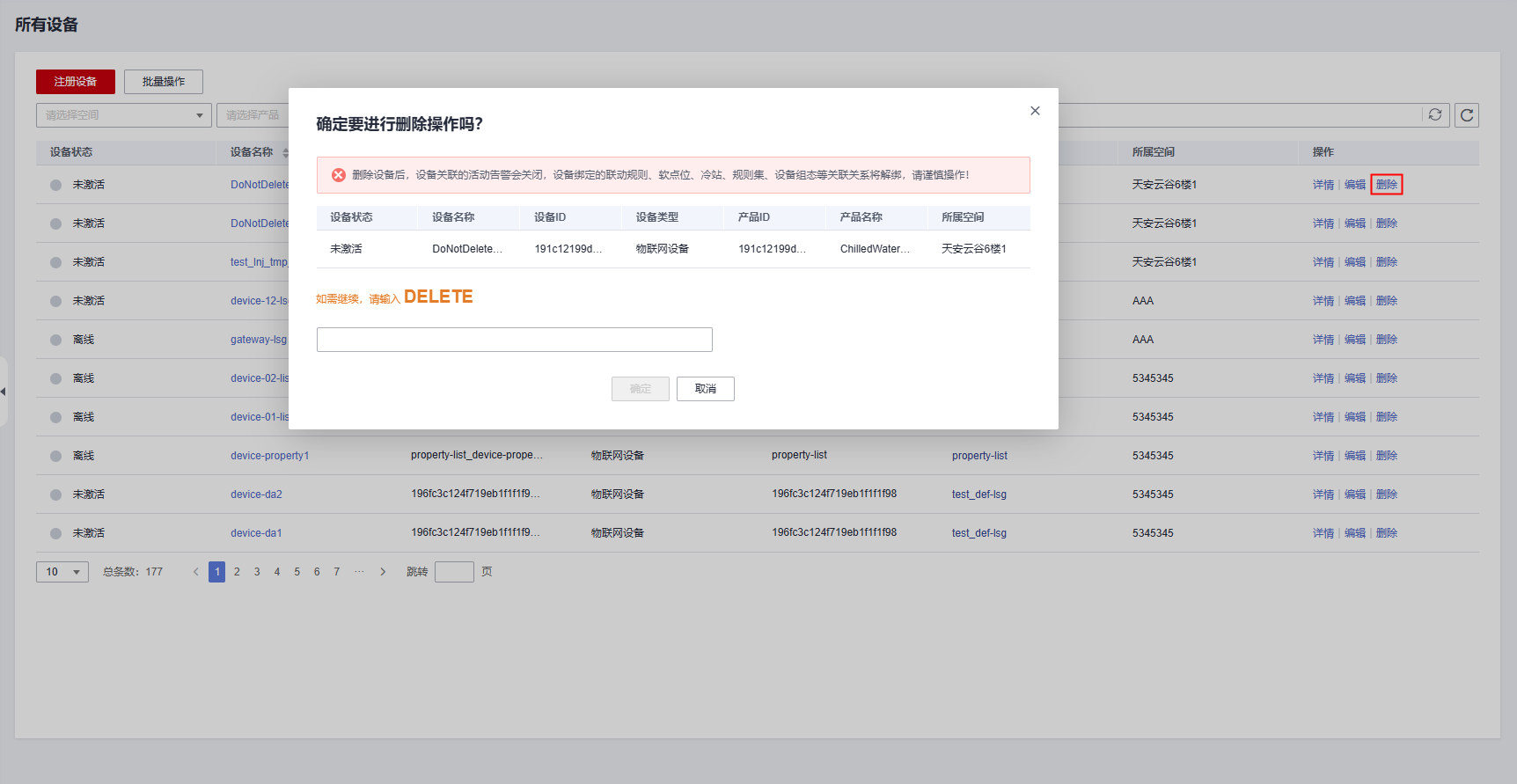Click the 注册设备 button
1517x784 pixels.
pyautogui.click(x=76, y=82)
